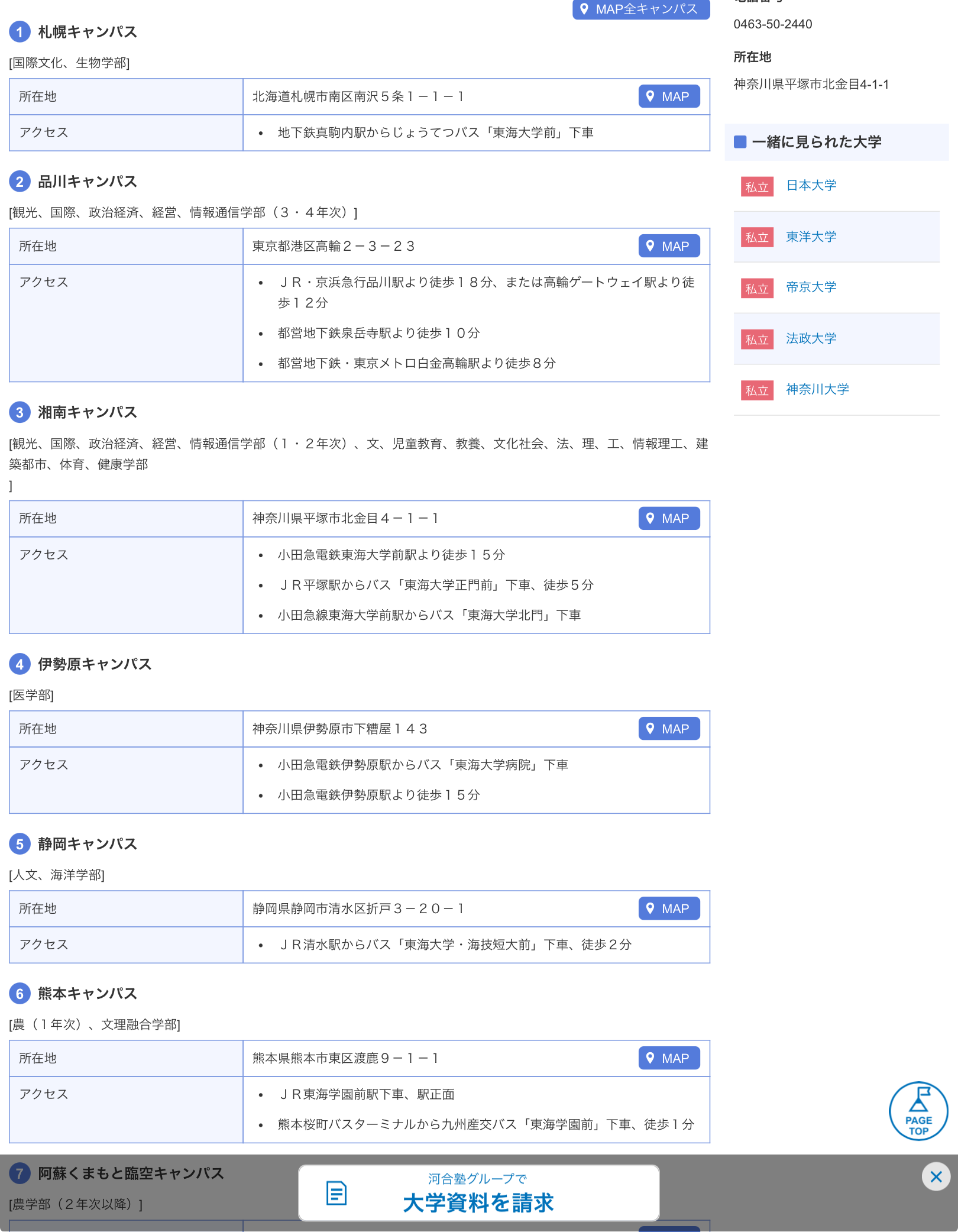Screen dimensions: 958x1232
Task: Click the [国際文化、生物学部] faculty text
Action: pyautogui.click(x=70, y=63)
